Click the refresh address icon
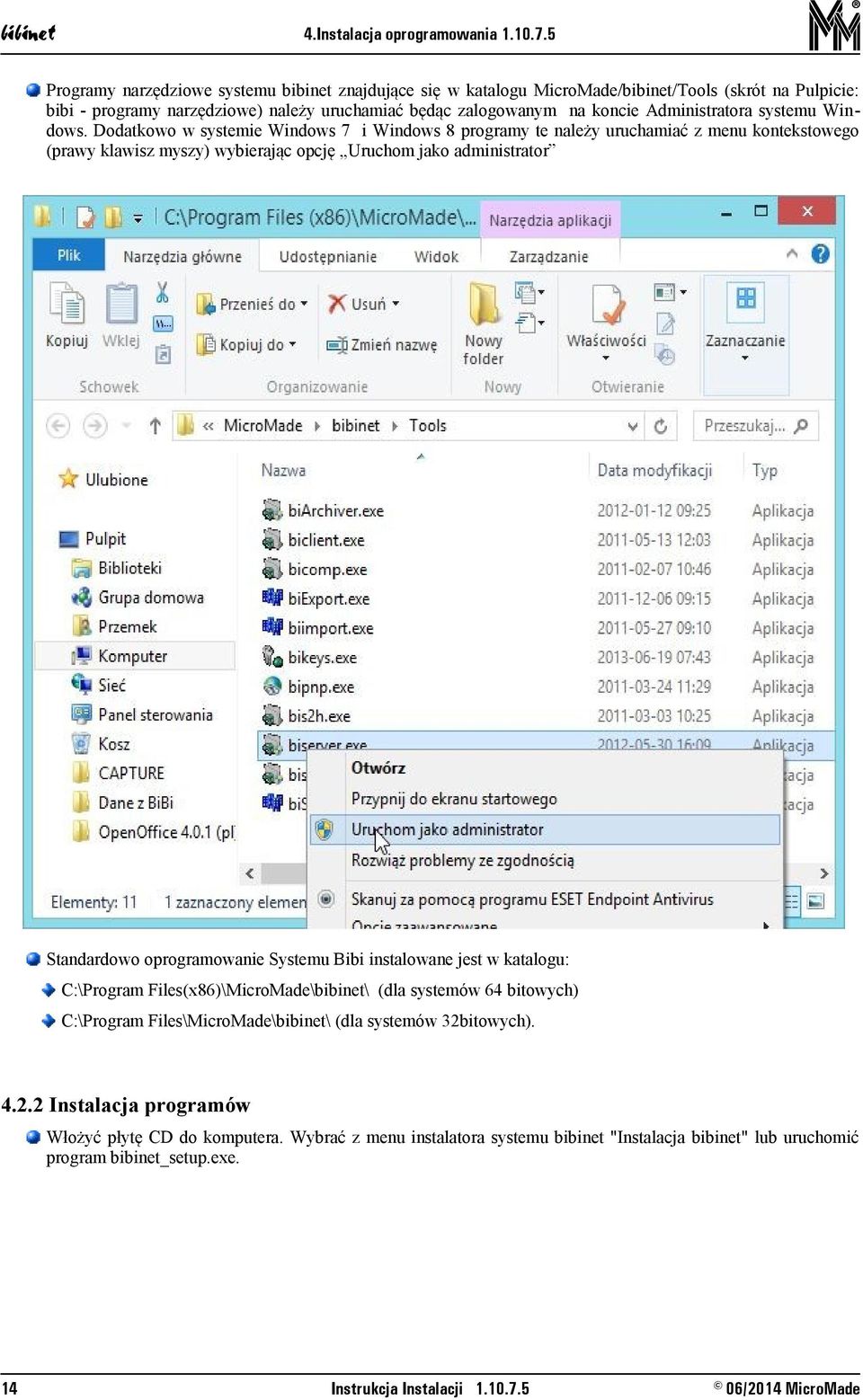 pos(661,426)
